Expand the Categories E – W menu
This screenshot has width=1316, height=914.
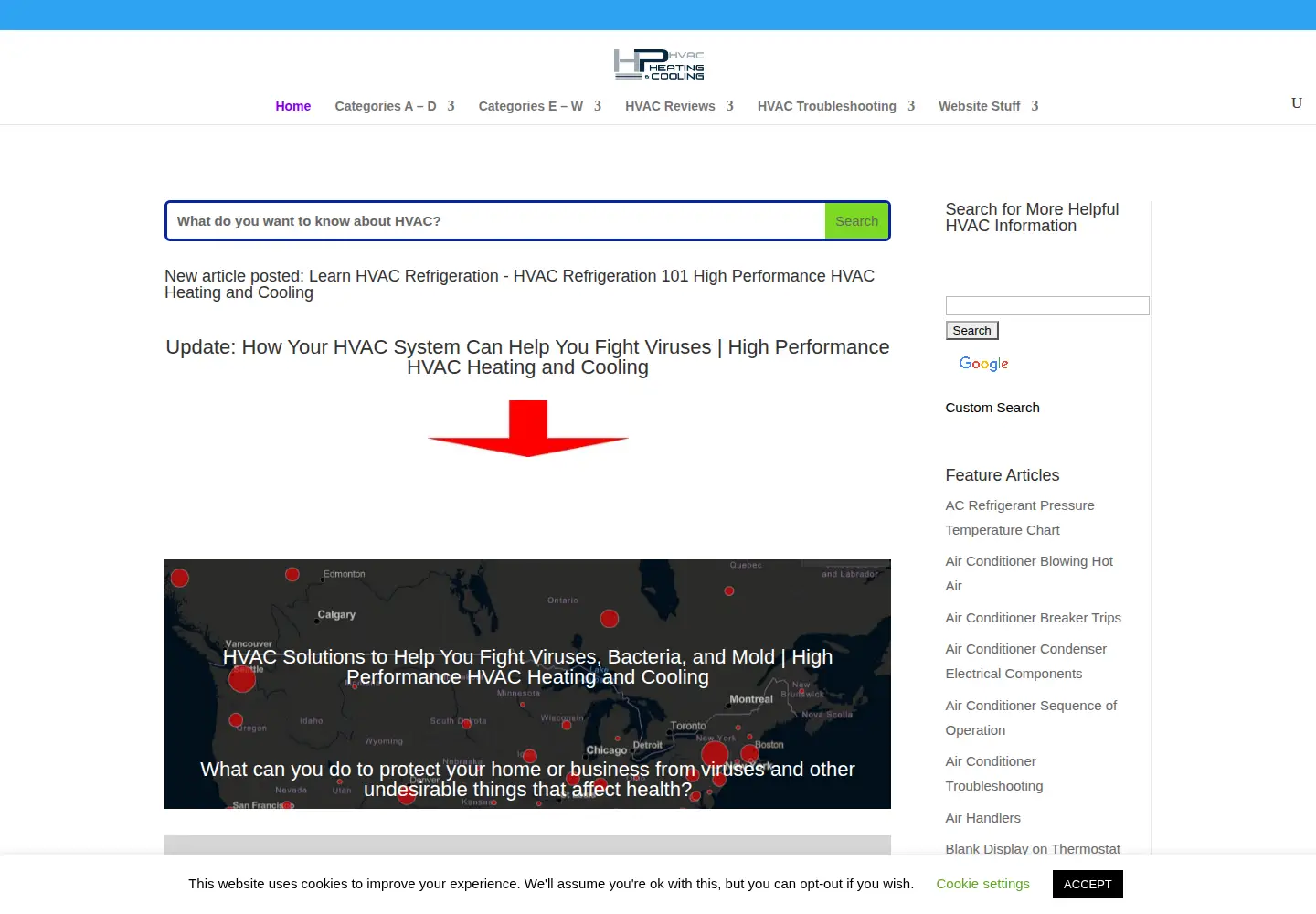pyautogui.click(x=540, y=106)
